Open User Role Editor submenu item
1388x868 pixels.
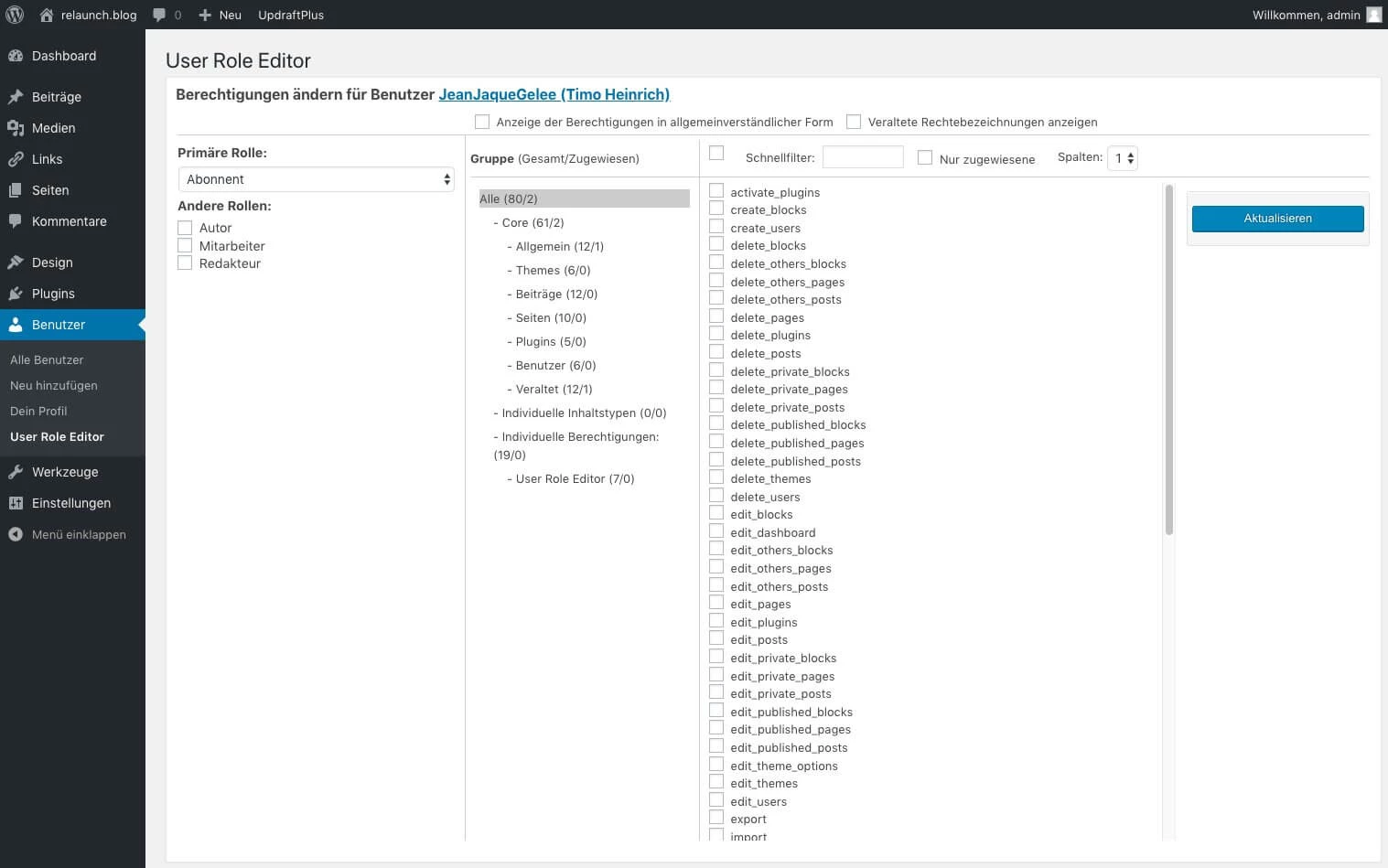click(x=57, y=436)
